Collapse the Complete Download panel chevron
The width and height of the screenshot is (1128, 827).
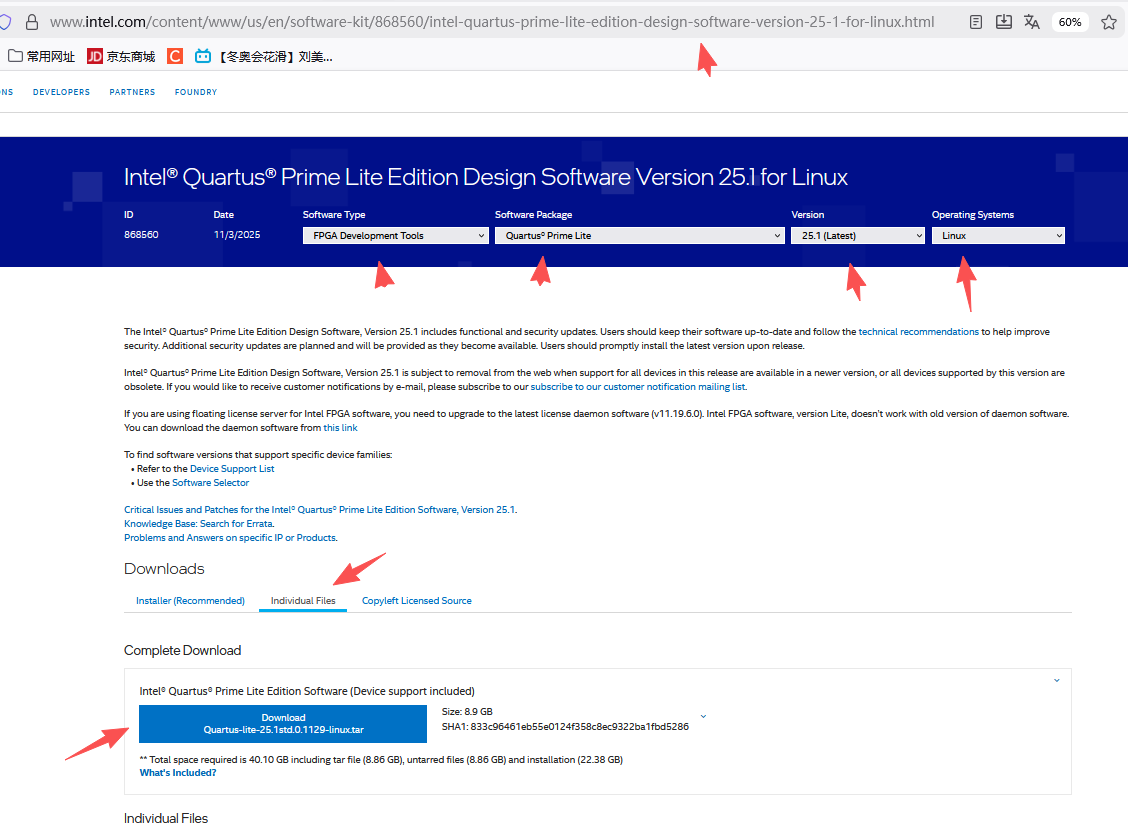point(1057,680)
